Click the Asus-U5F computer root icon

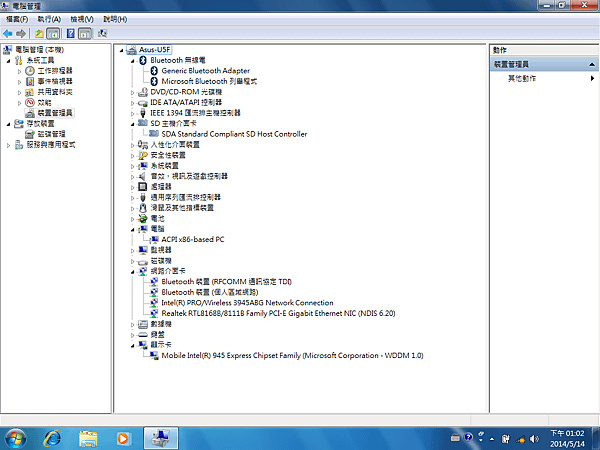[x=132, y=49]
